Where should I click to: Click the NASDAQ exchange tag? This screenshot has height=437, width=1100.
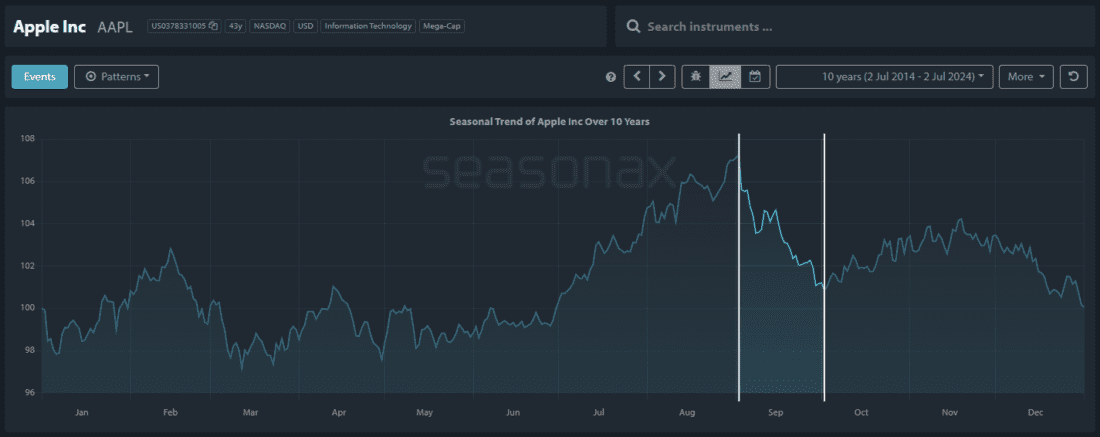point(268,26)
